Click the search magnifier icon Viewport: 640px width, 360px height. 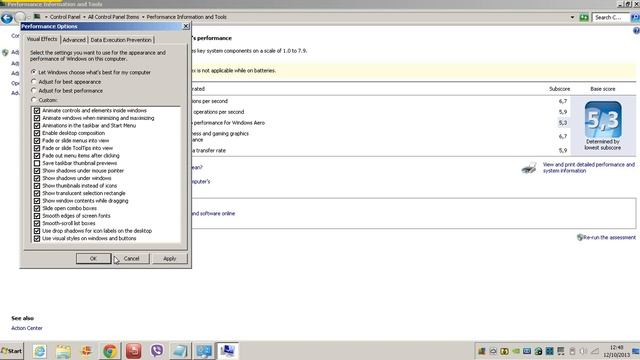pos(635,17)
